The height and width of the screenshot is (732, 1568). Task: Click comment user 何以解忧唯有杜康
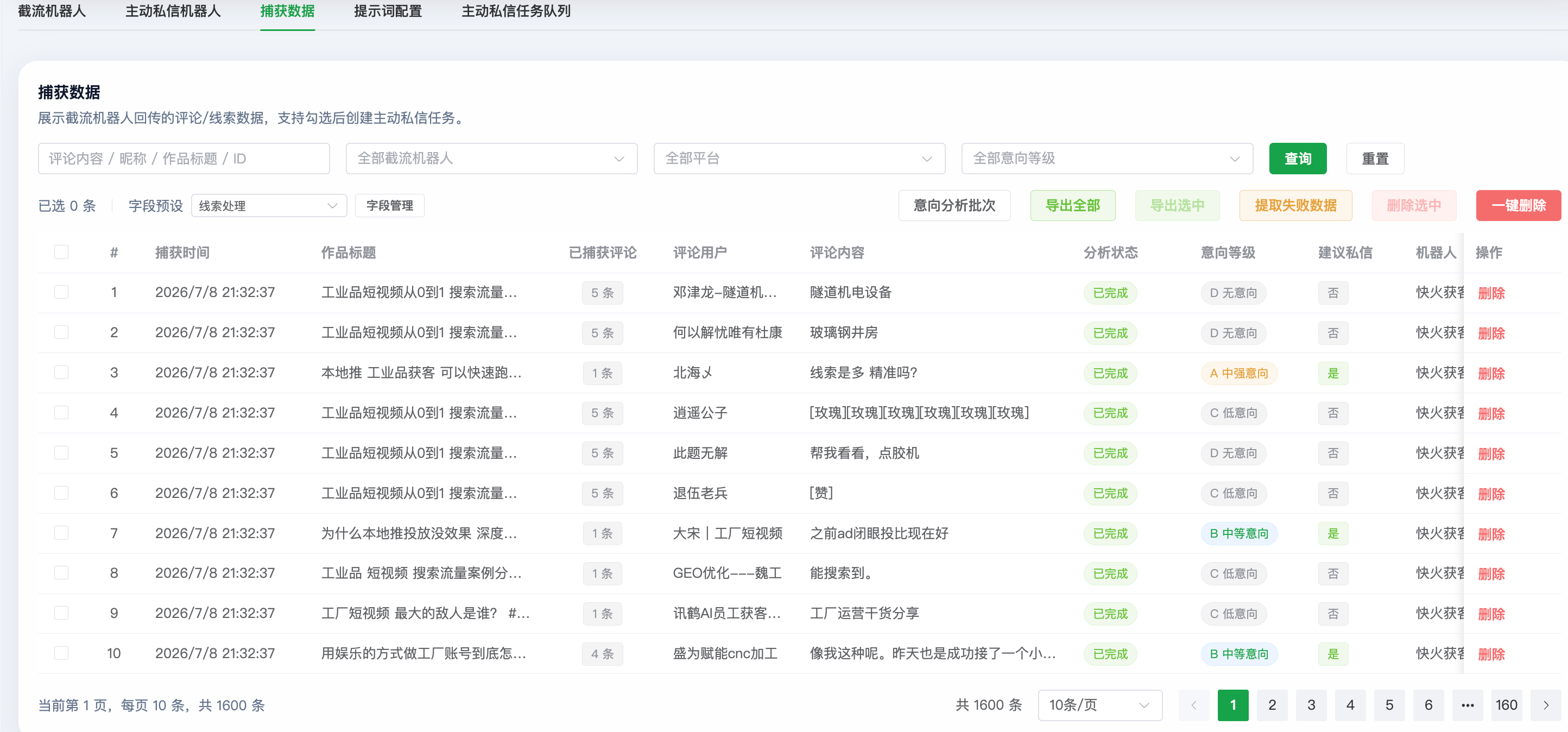pos(728,332)
